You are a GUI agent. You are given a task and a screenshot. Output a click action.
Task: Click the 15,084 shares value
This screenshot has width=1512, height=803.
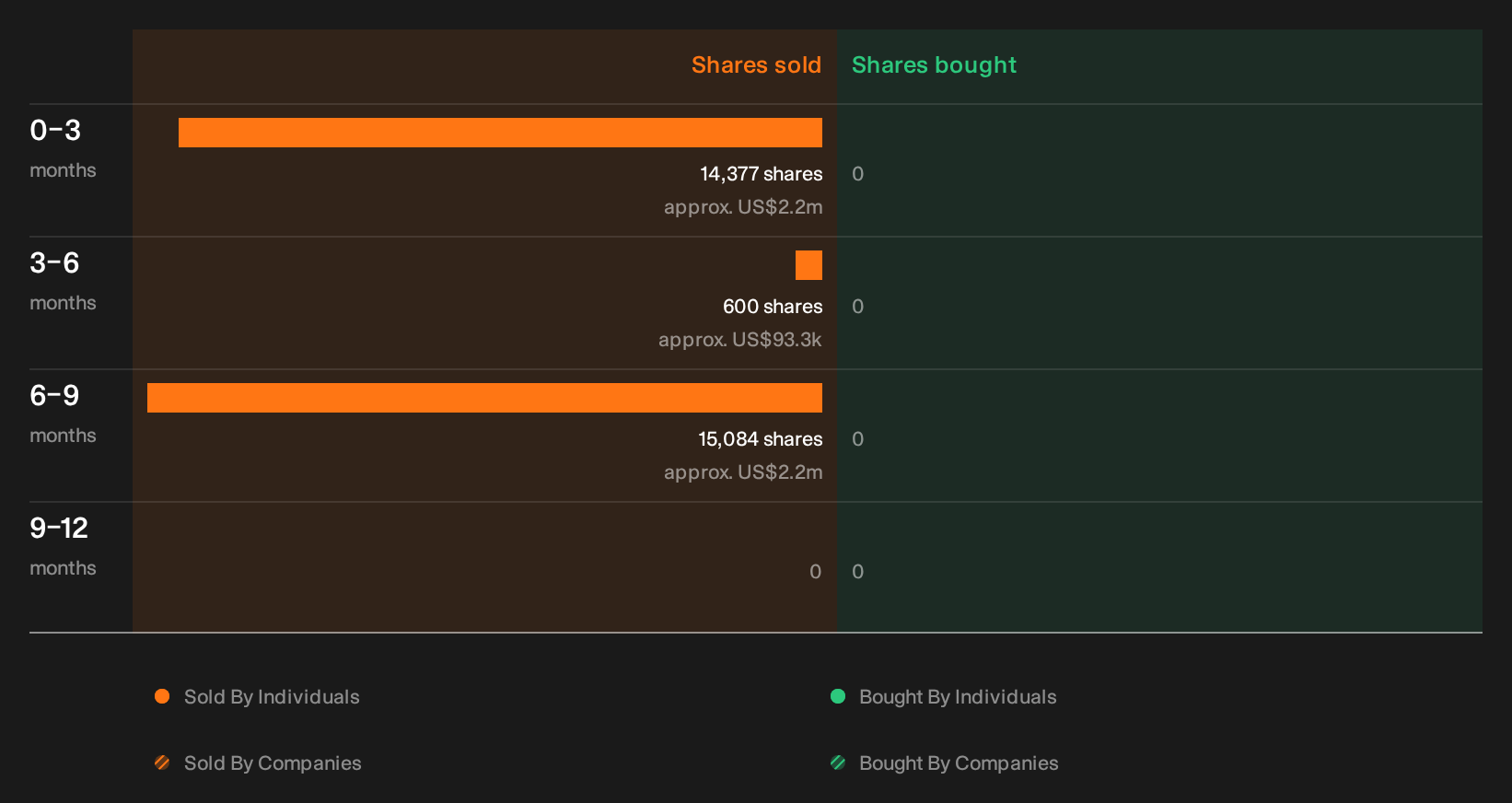761,439
